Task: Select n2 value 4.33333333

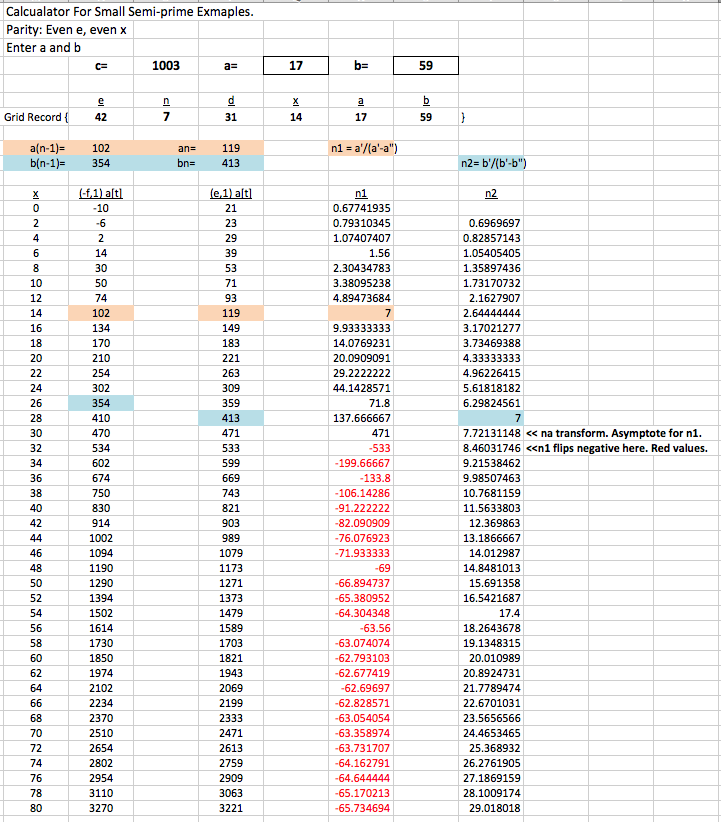Action: (x=491, y=358)
